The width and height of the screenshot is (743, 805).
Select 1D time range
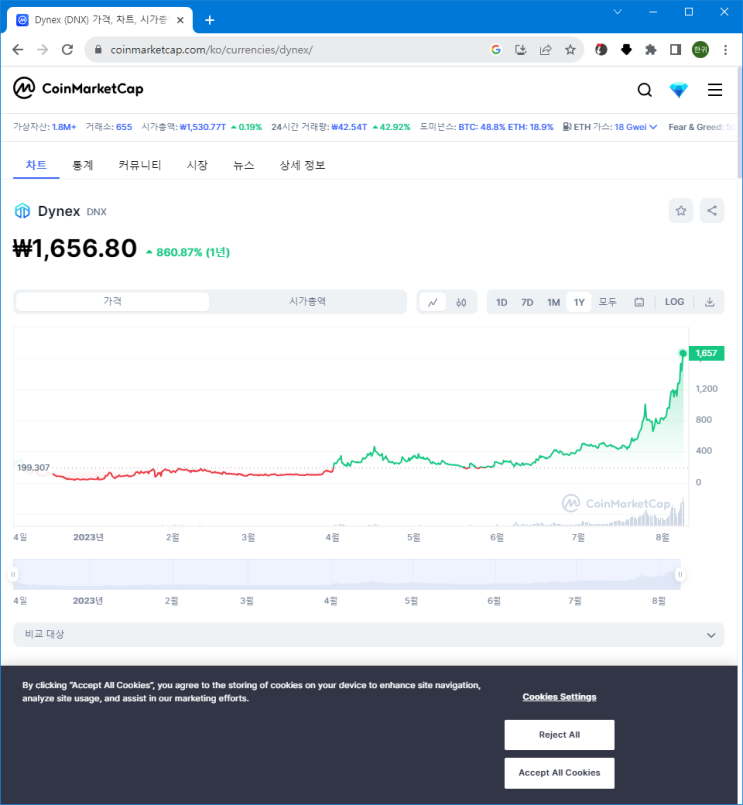(502, 302)
